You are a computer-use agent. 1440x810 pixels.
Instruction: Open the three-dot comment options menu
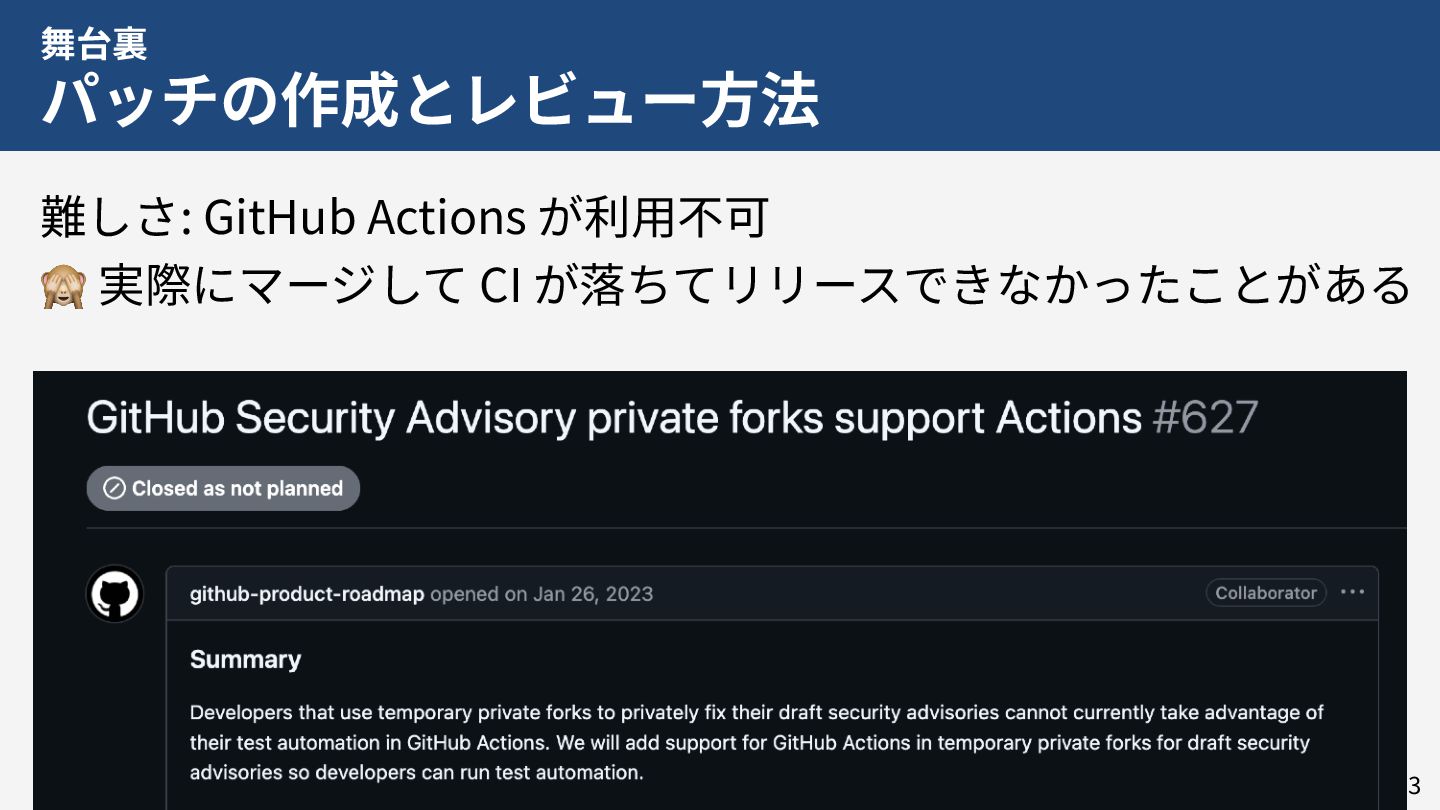(1352, 592)
